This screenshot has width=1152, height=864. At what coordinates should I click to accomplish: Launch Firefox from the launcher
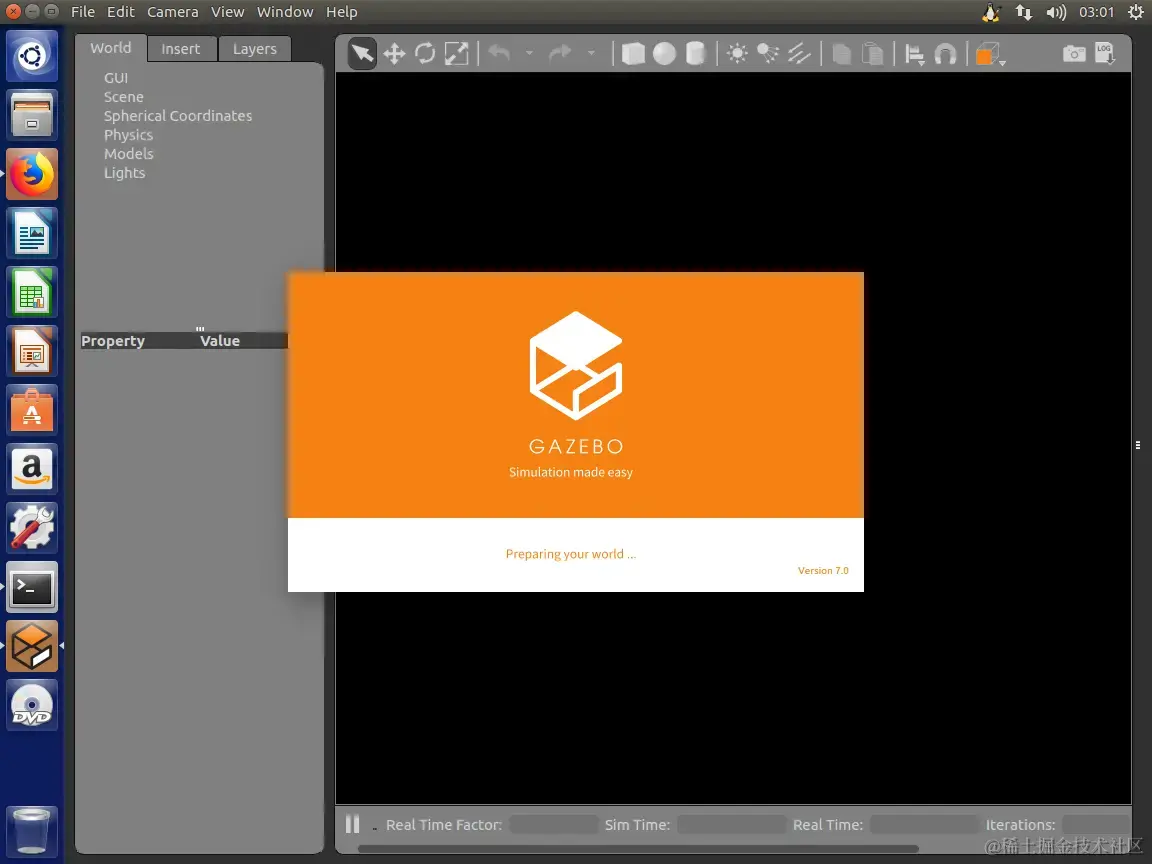tap(32, 174)
